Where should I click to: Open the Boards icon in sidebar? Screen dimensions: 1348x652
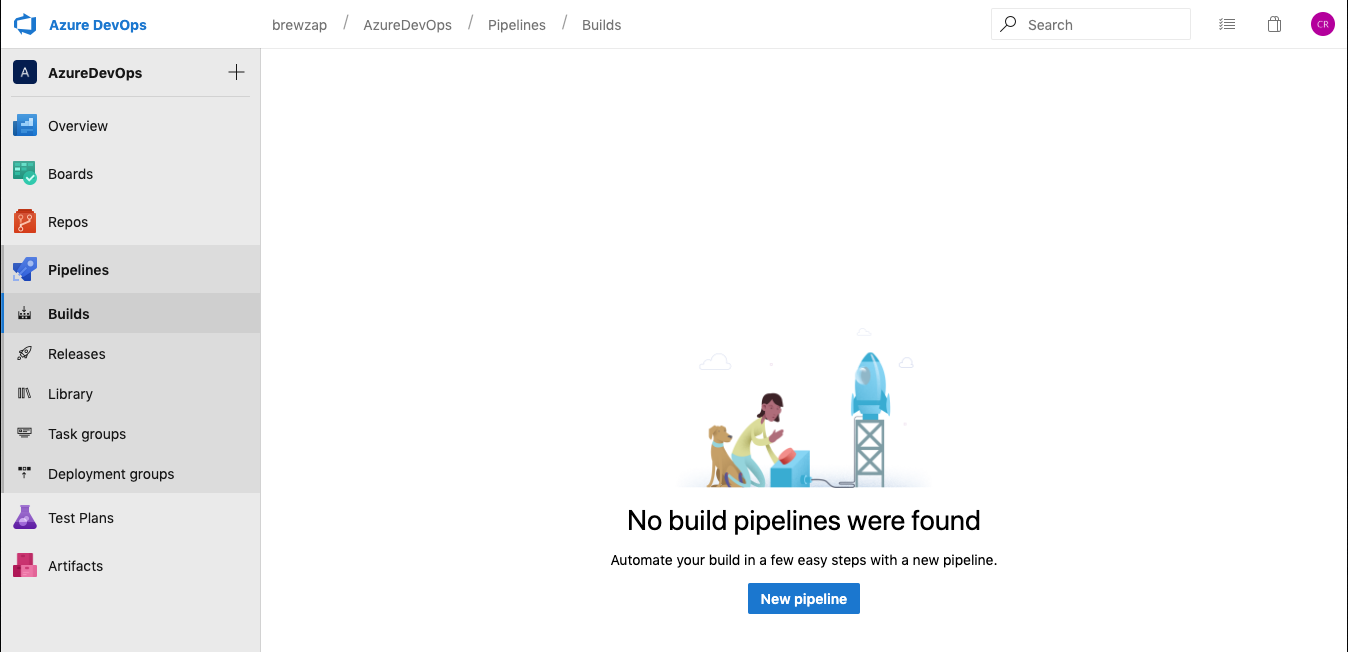(x=25, y=174)
